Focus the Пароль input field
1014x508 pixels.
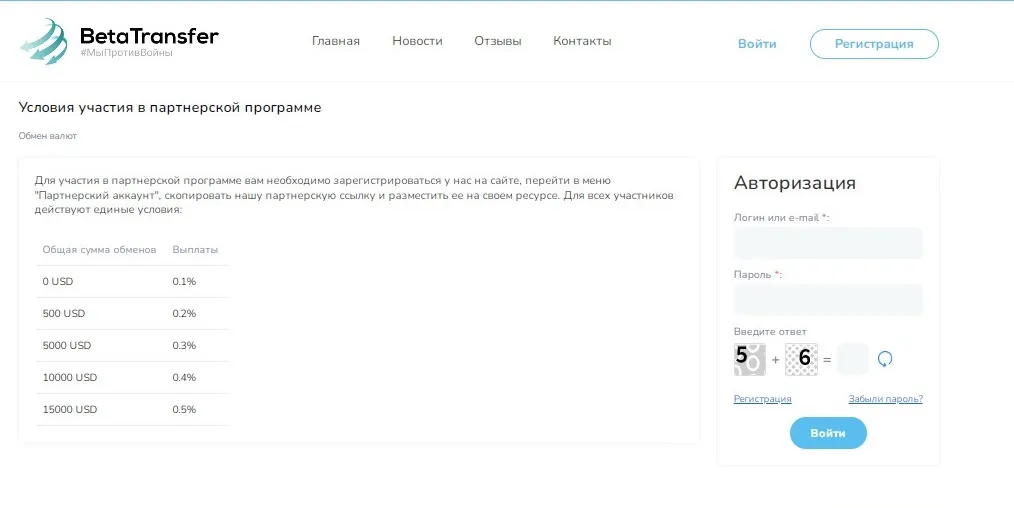828,300
